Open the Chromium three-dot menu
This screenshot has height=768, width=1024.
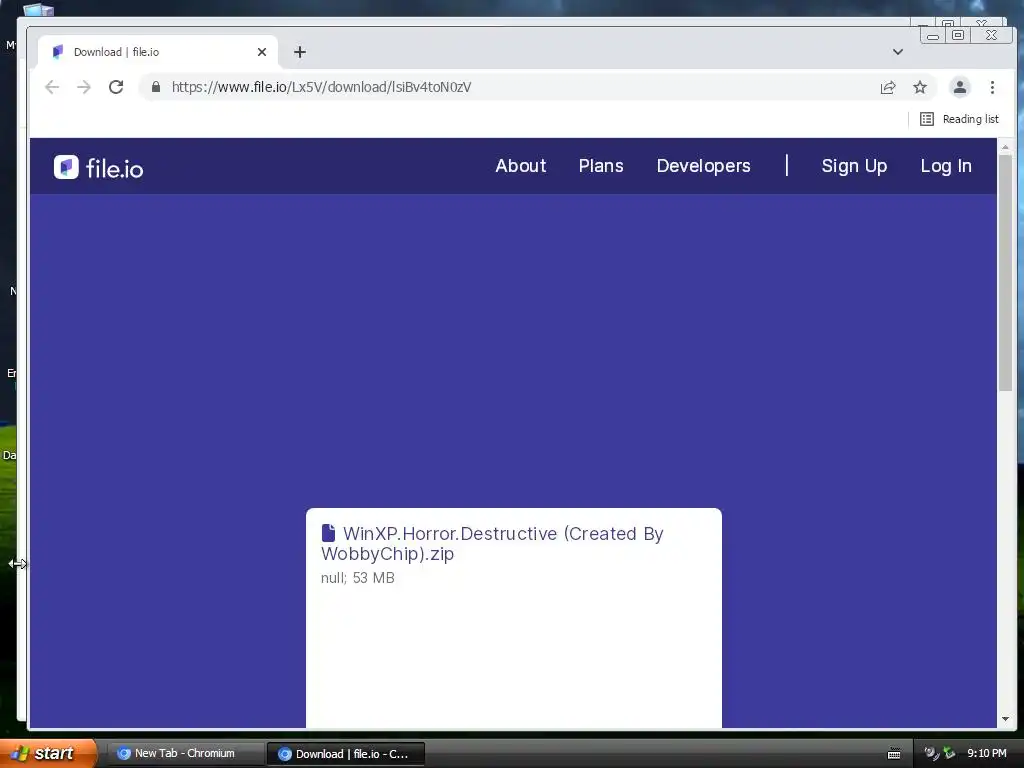pyautogui.click(x=992, y=87)
